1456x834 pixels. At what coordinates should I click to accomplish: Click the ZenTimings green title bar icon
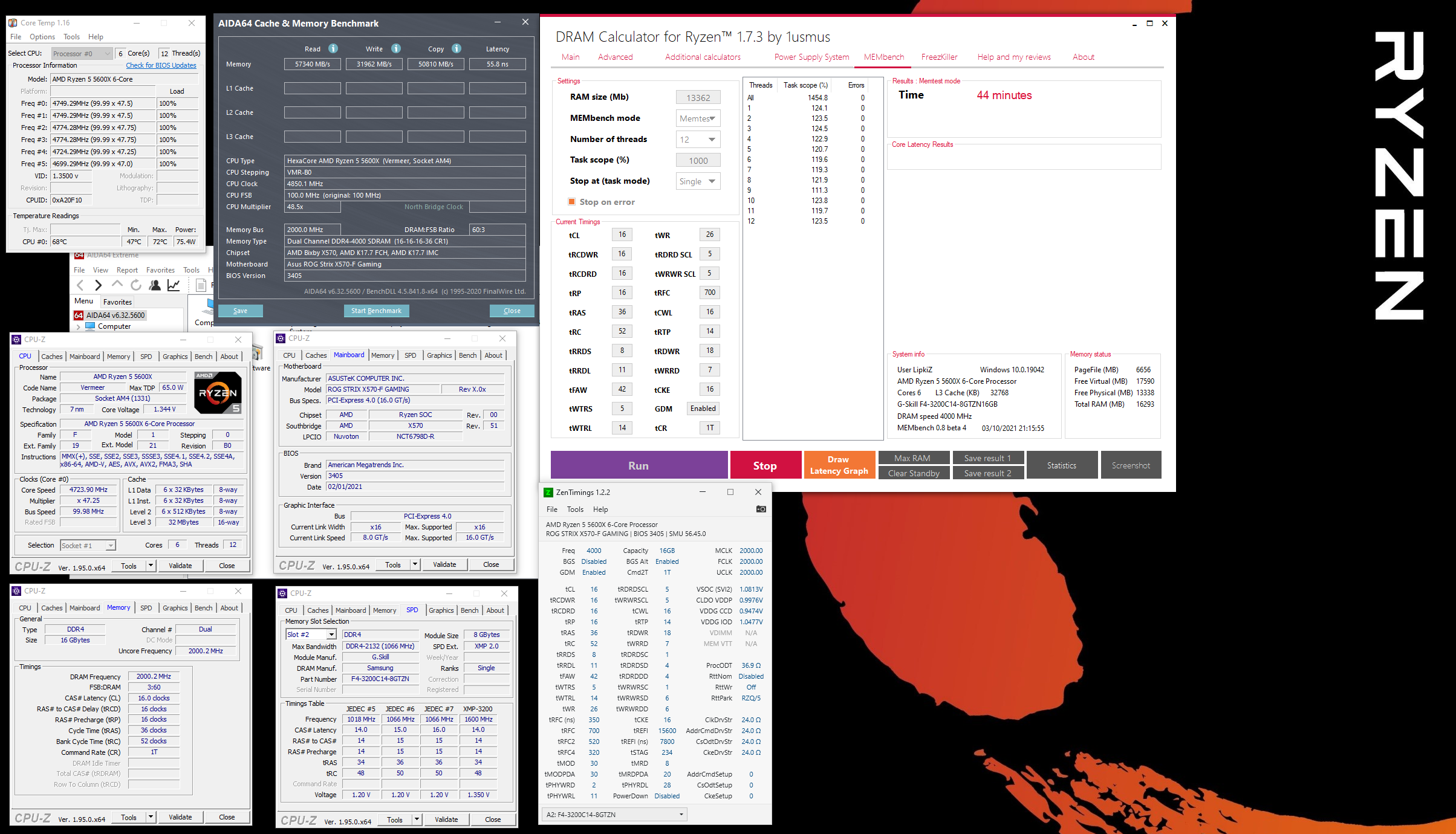tap(548, 493)
